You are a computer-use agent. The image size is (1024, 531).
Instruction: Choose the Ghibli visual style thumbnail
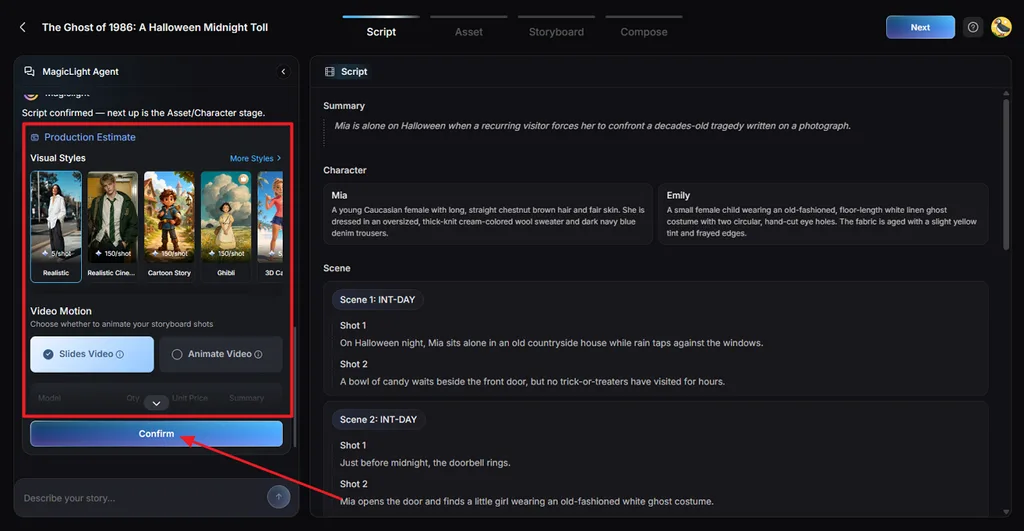point(226,225)
